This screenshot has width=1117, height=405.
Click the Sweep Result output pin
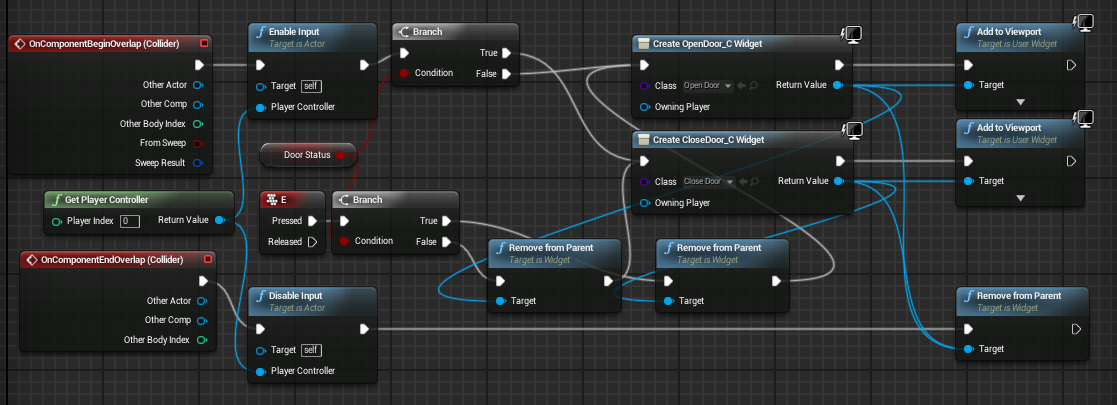tap(198, 162)
